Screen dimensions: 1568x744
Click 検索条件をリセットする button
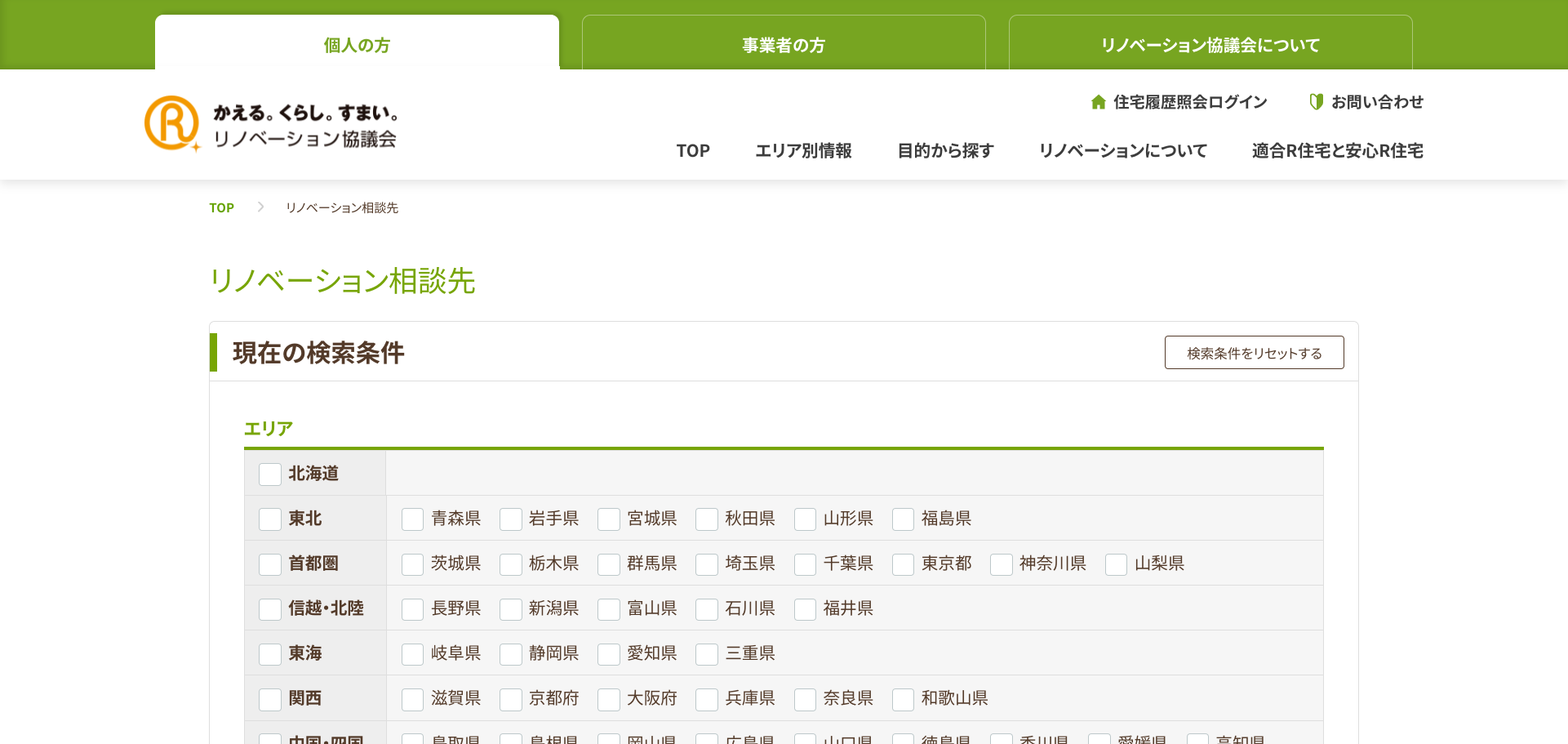click(1254, 353)
